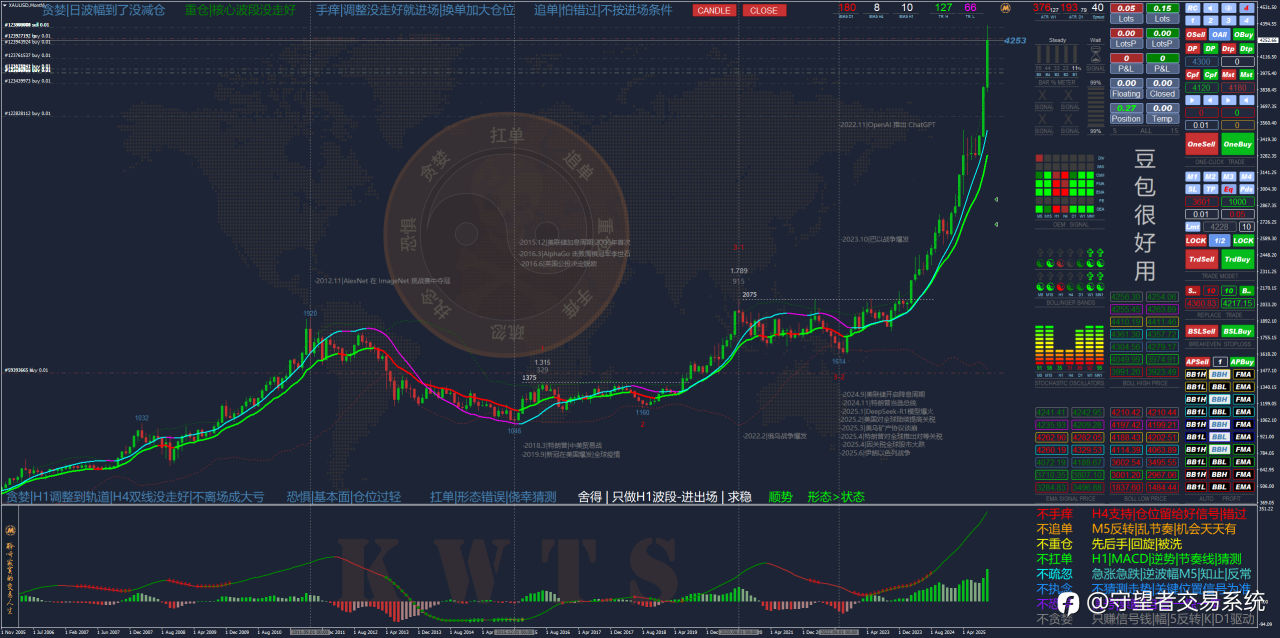Click the 4300 price input field
Image resolution: width=1280 pixels, height=638 pixels.
[1202, 61]
